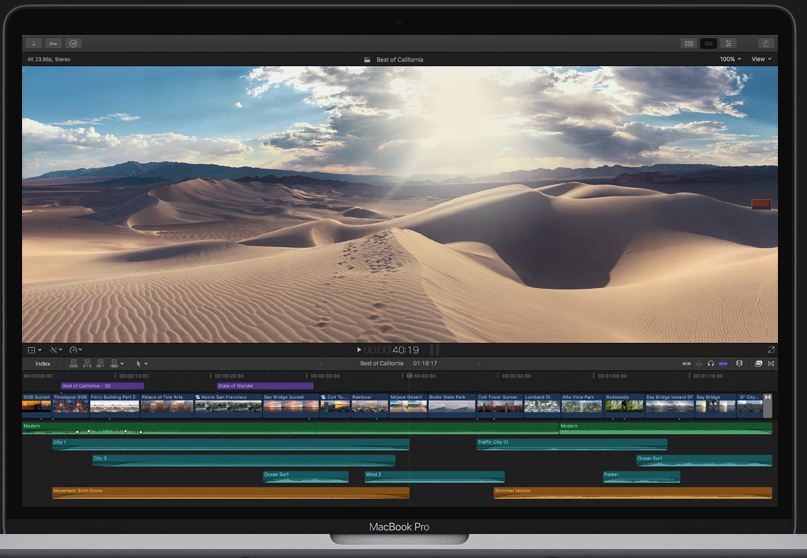Select the Best of California - 3D title clip
The height and width of the screenshot is (558, 807).
point(102,386)
